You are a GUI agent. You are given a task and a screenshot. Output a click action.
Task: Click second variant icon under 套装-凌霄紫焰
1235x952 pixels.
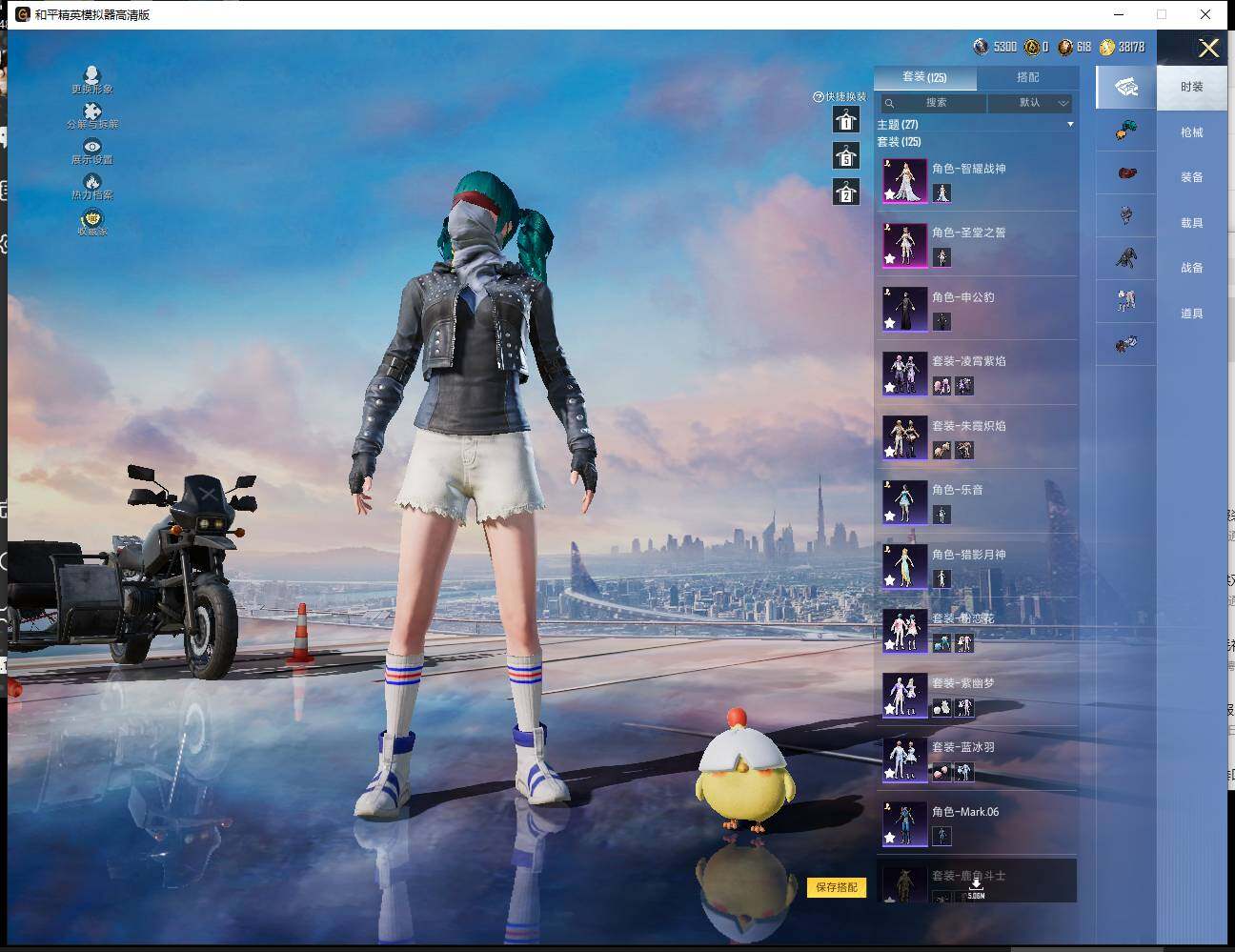click(964, 386)
